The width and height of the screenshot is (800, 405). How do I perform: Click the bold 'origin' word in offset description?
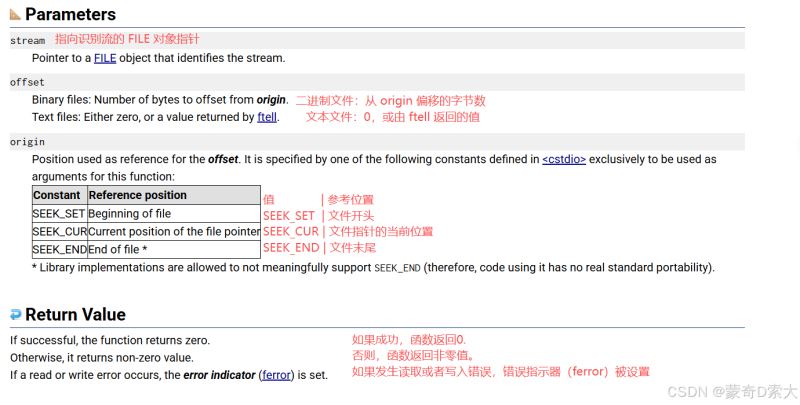271,99
